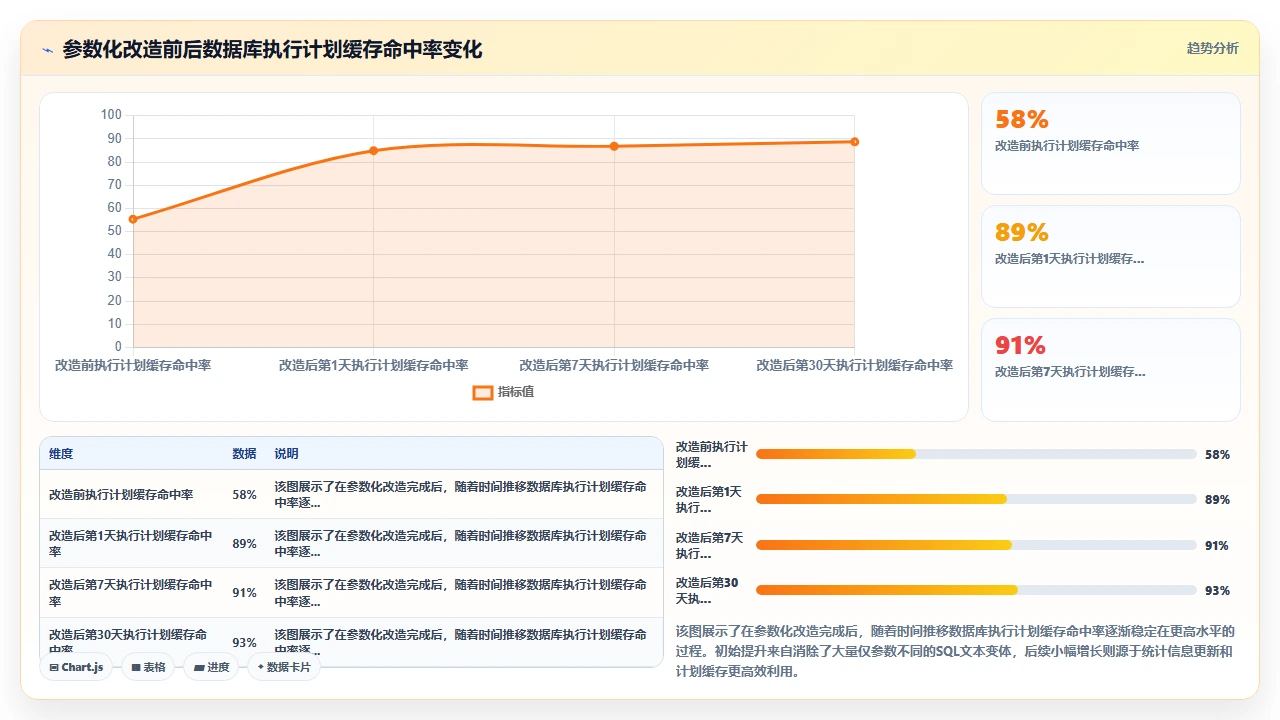Select the 数据卡片 tag chip
The height and width of the screenshot is (720, 1280).
284,667
